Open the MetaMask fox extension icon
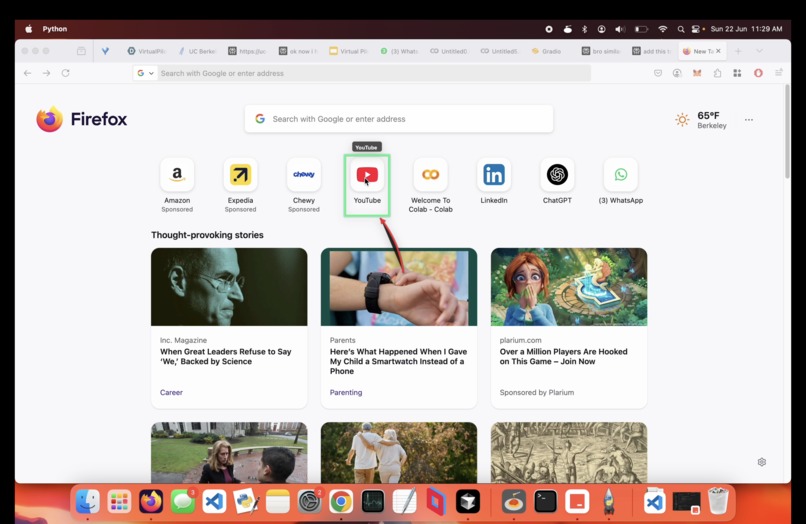The image size is (806, 524). (697, 73)
